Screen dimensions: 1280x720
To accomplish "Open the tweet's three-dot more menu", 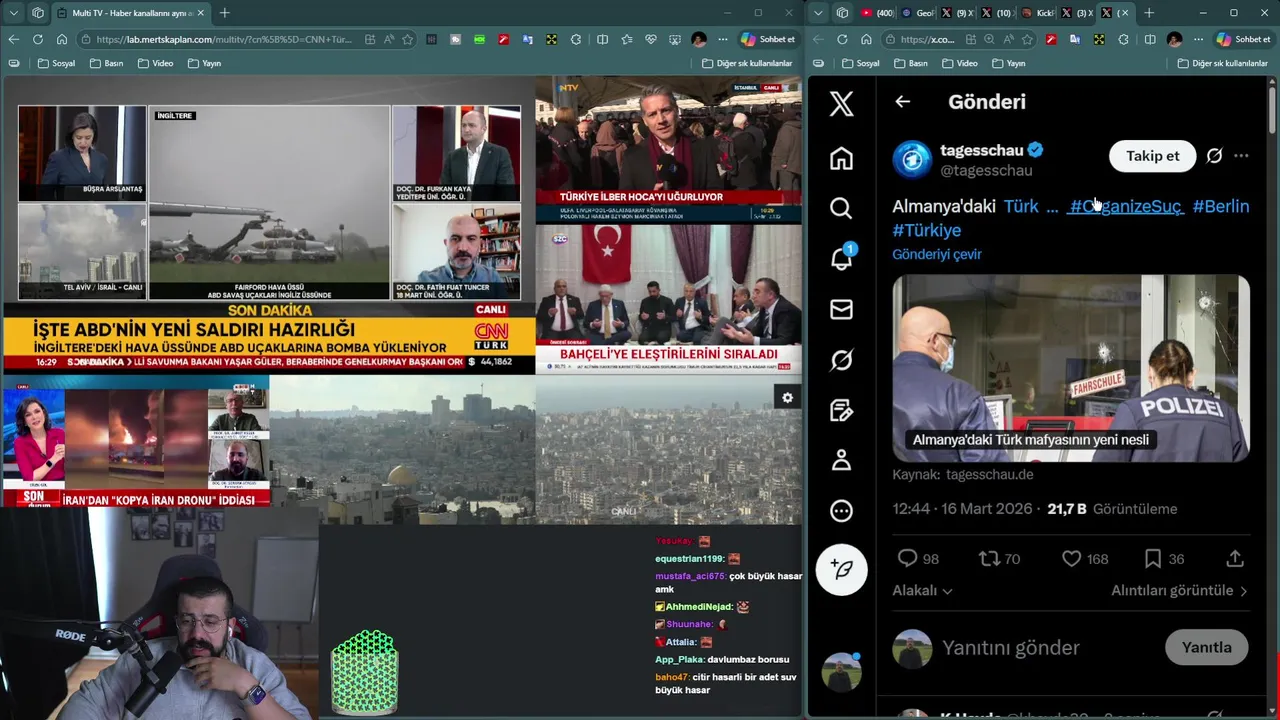I will [1241, 156].
